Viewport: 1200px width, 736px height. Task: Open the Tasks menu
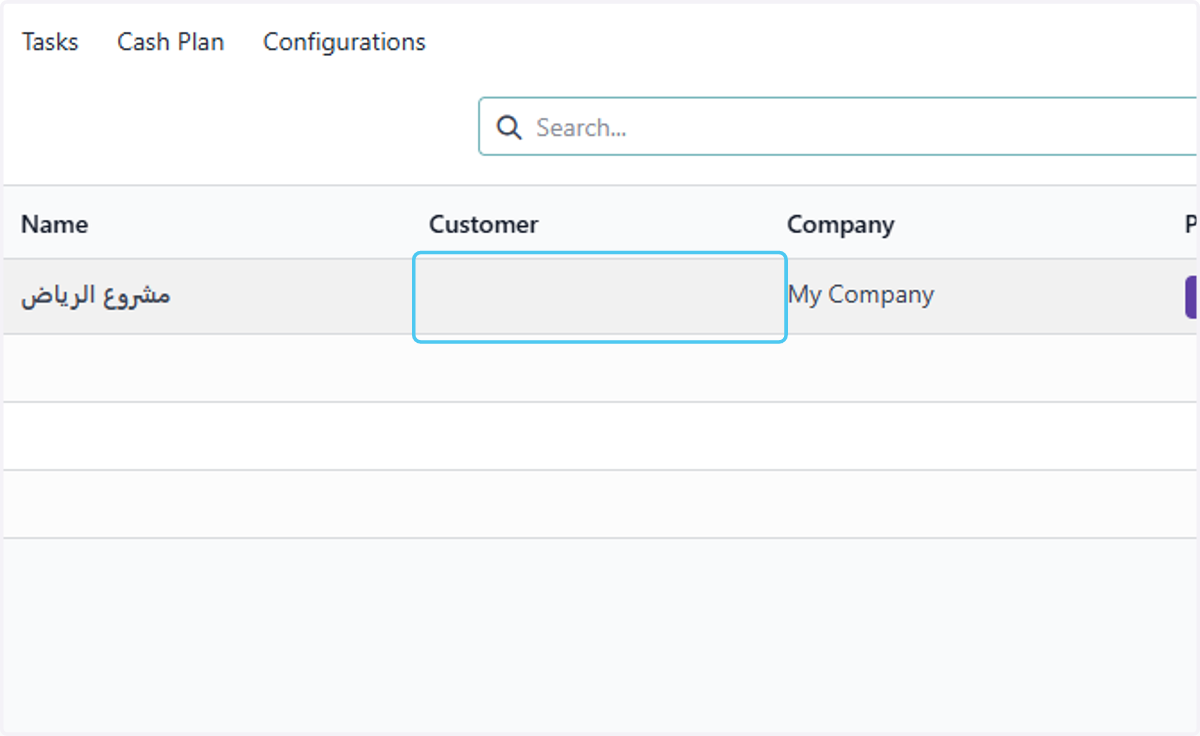50,42
